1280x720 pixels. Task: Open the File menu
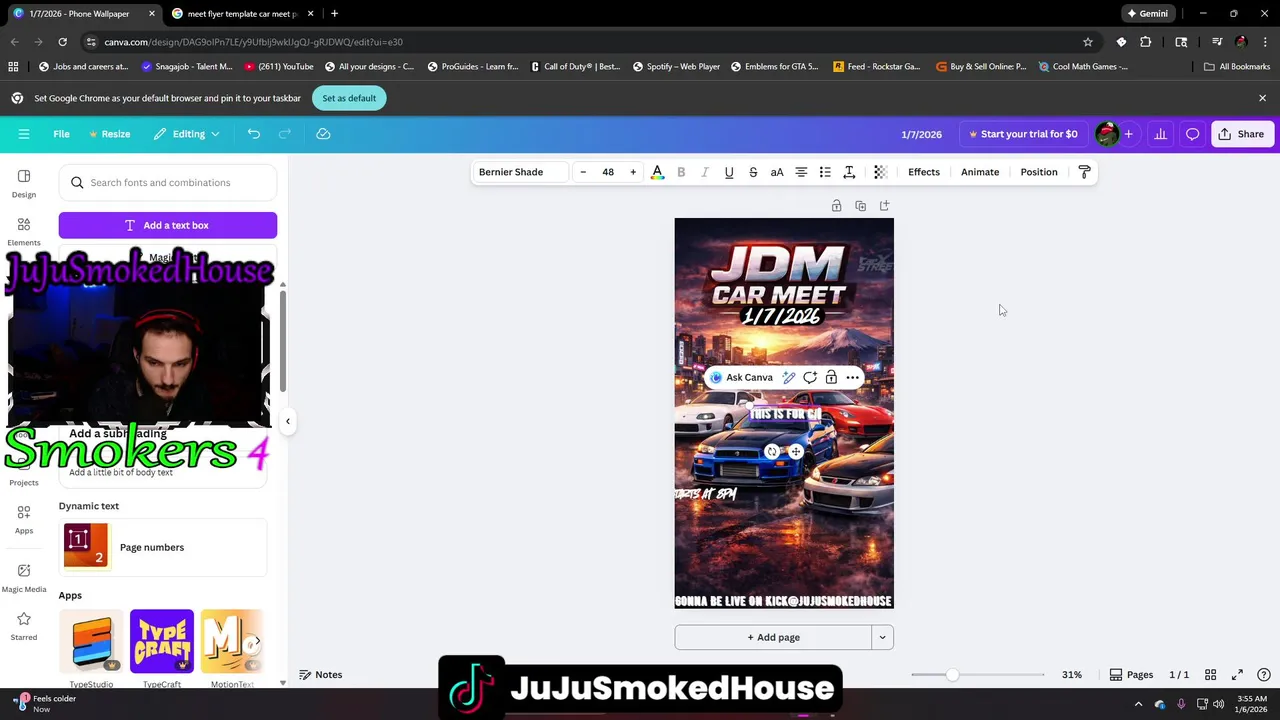[61, 134]
